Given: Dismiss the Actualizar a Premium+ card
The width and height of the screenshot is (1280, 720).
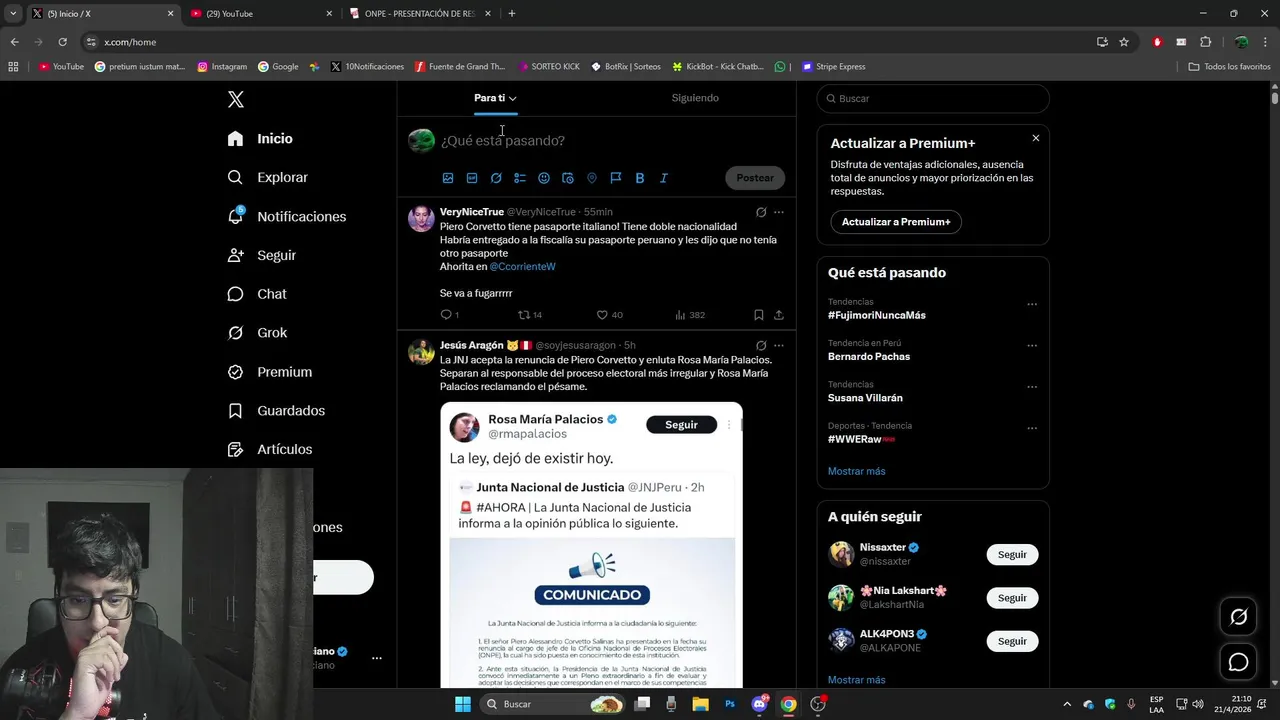Looking at the screenshot, I should coord(1036,138).
